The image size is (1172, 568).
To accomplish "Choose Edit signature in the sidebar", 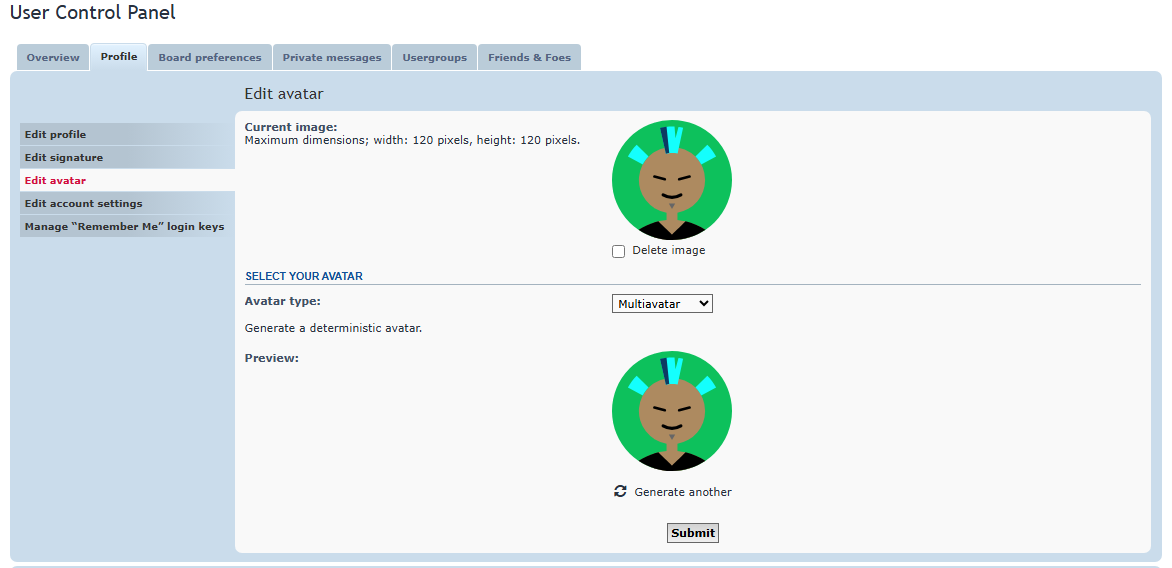I will coord(127,158).
